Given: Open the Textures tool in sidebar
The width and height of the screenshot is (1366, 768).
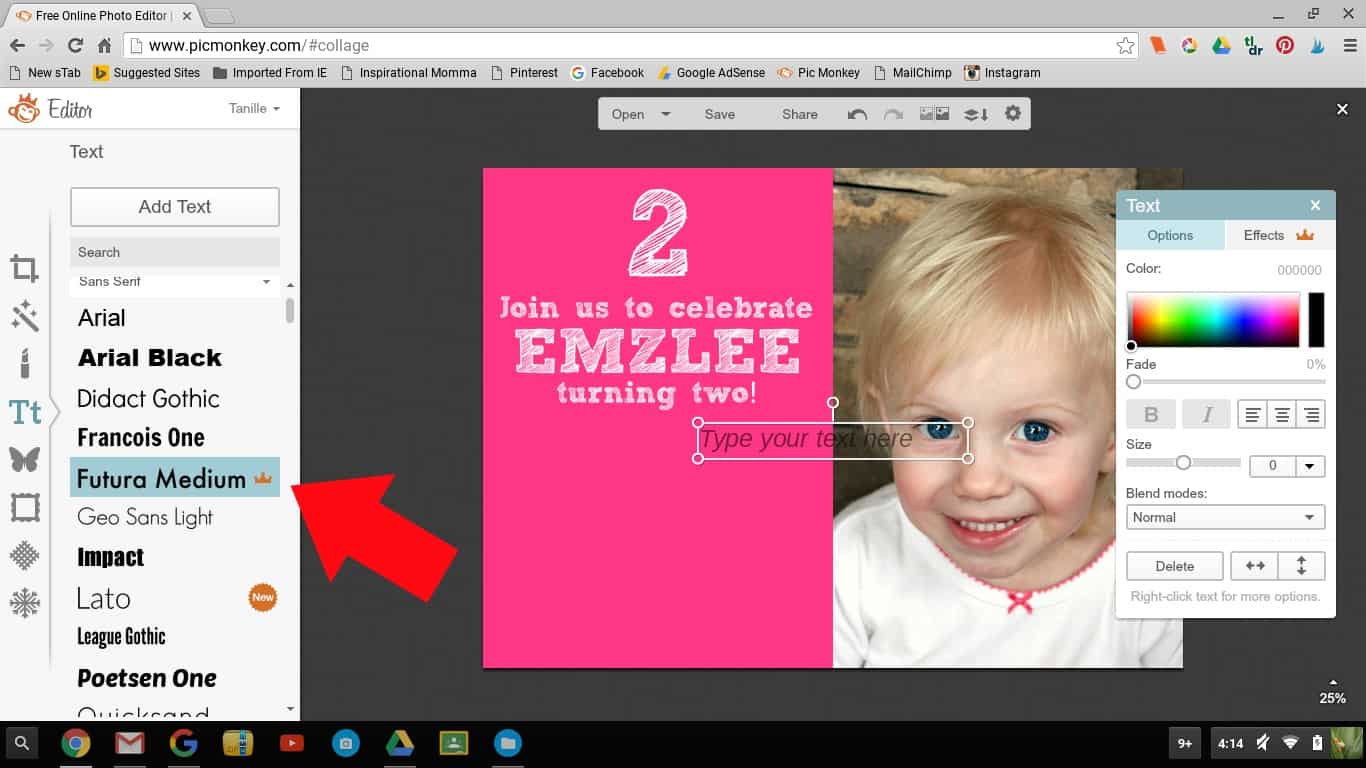Looking at the screenshot, I should 25,555.
